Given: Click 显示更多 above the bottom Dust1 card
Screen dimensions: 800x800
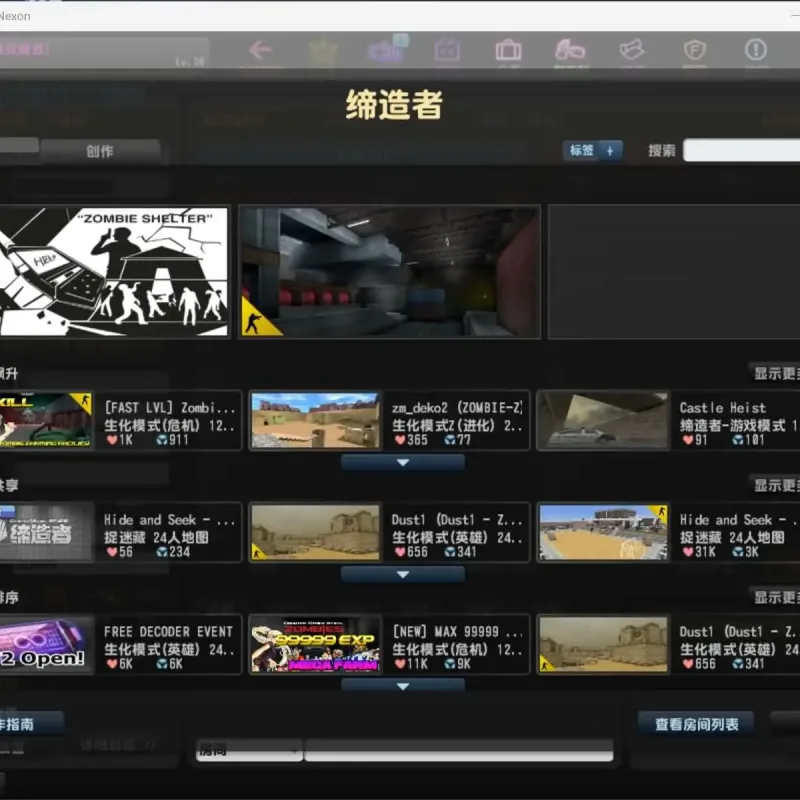Looking at the screenshot, I should (x=775, y=597).
